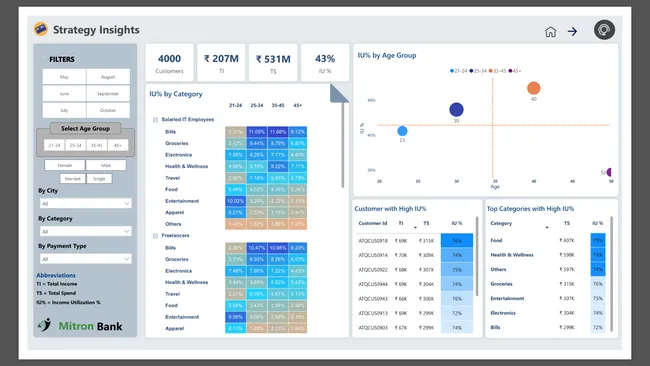Select customer row ATQCUS0913
The width and height of the screenshot is (650, 366).
coord(415,313)
